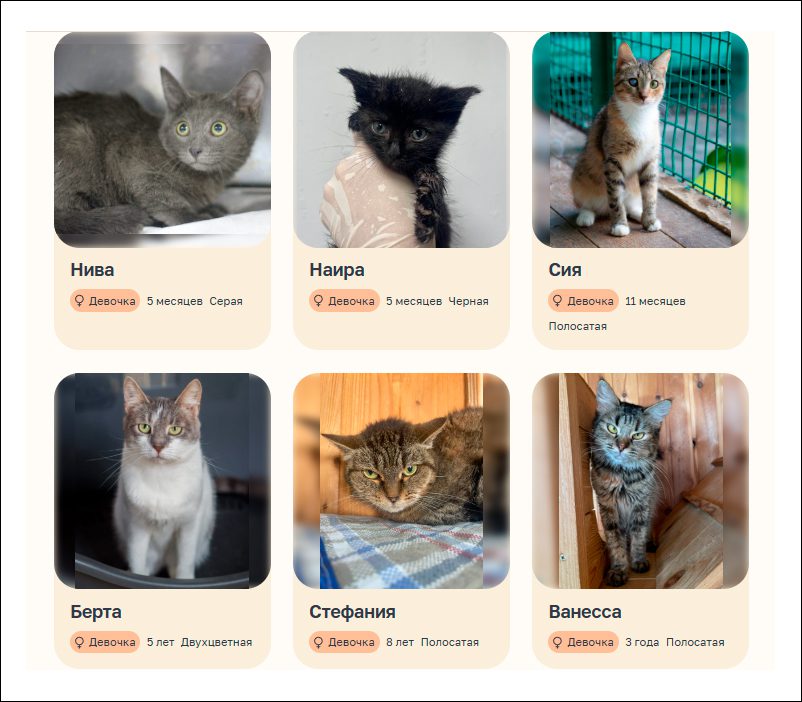Click Сия's Полосатая color label
The height and width of the screenshot is (702, 802).
pyautogui.click(x=577, y=326)
